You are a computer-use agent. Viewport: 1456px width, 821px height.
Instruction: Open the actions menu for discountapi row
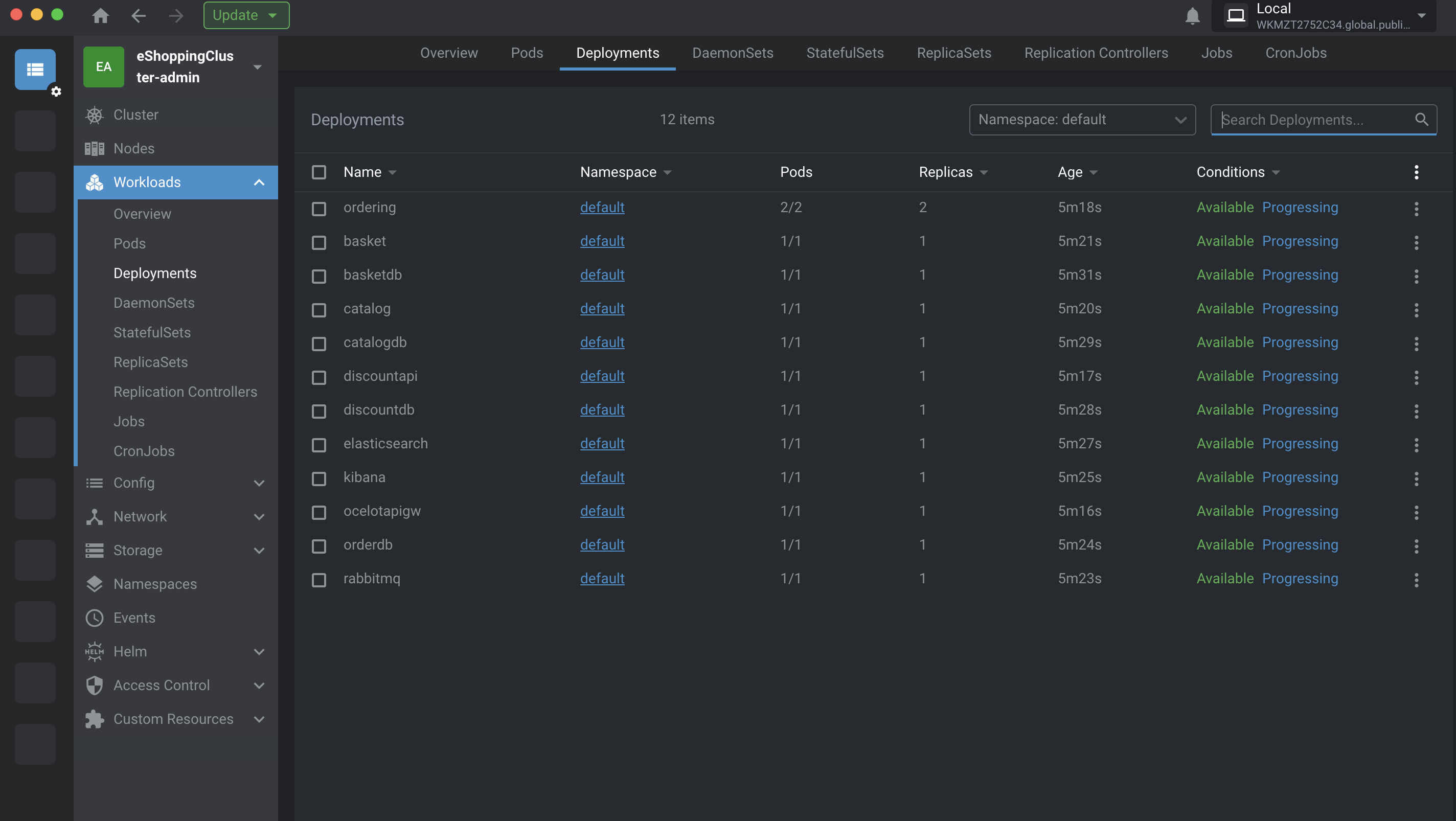coord(1416,377)
